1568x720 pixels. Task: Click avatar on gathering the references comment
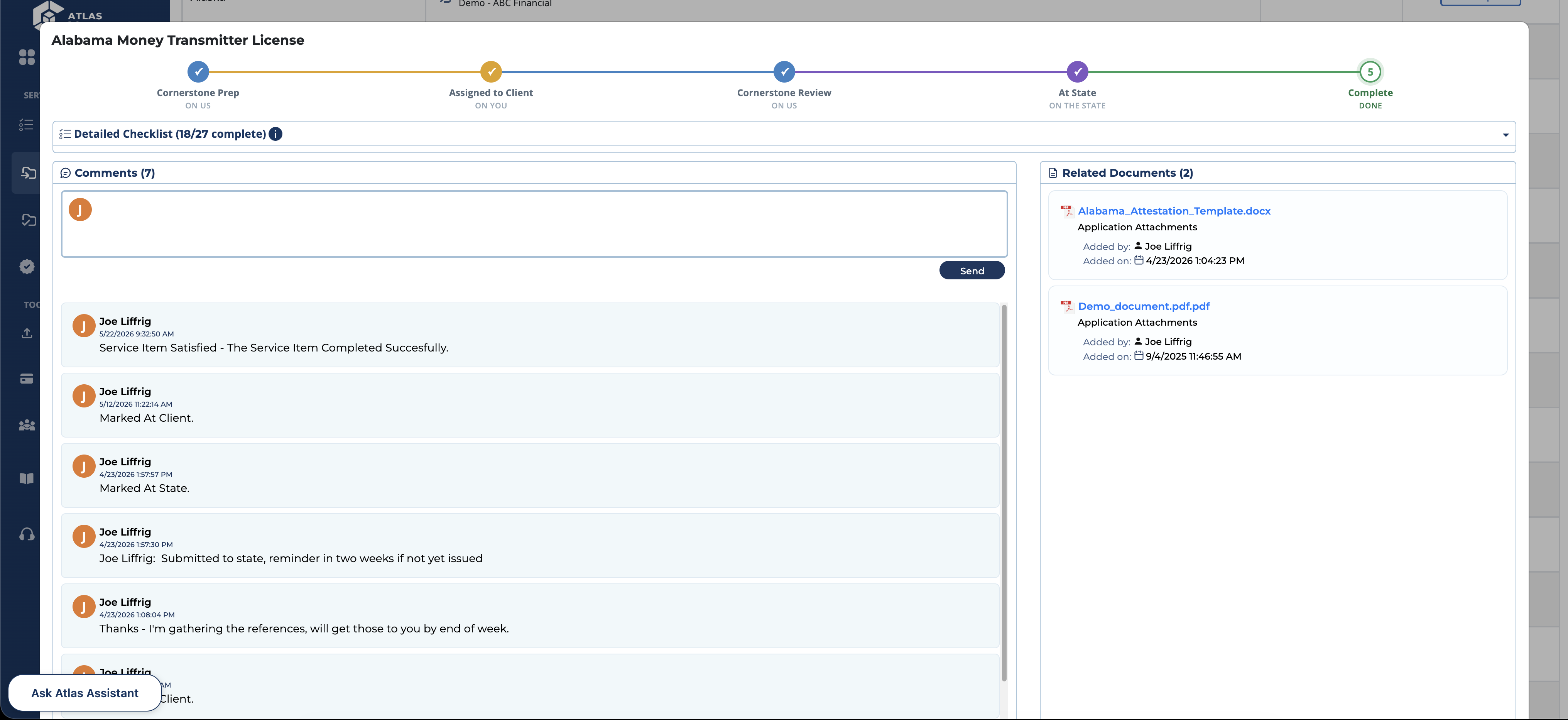click(x=84, y=607)
